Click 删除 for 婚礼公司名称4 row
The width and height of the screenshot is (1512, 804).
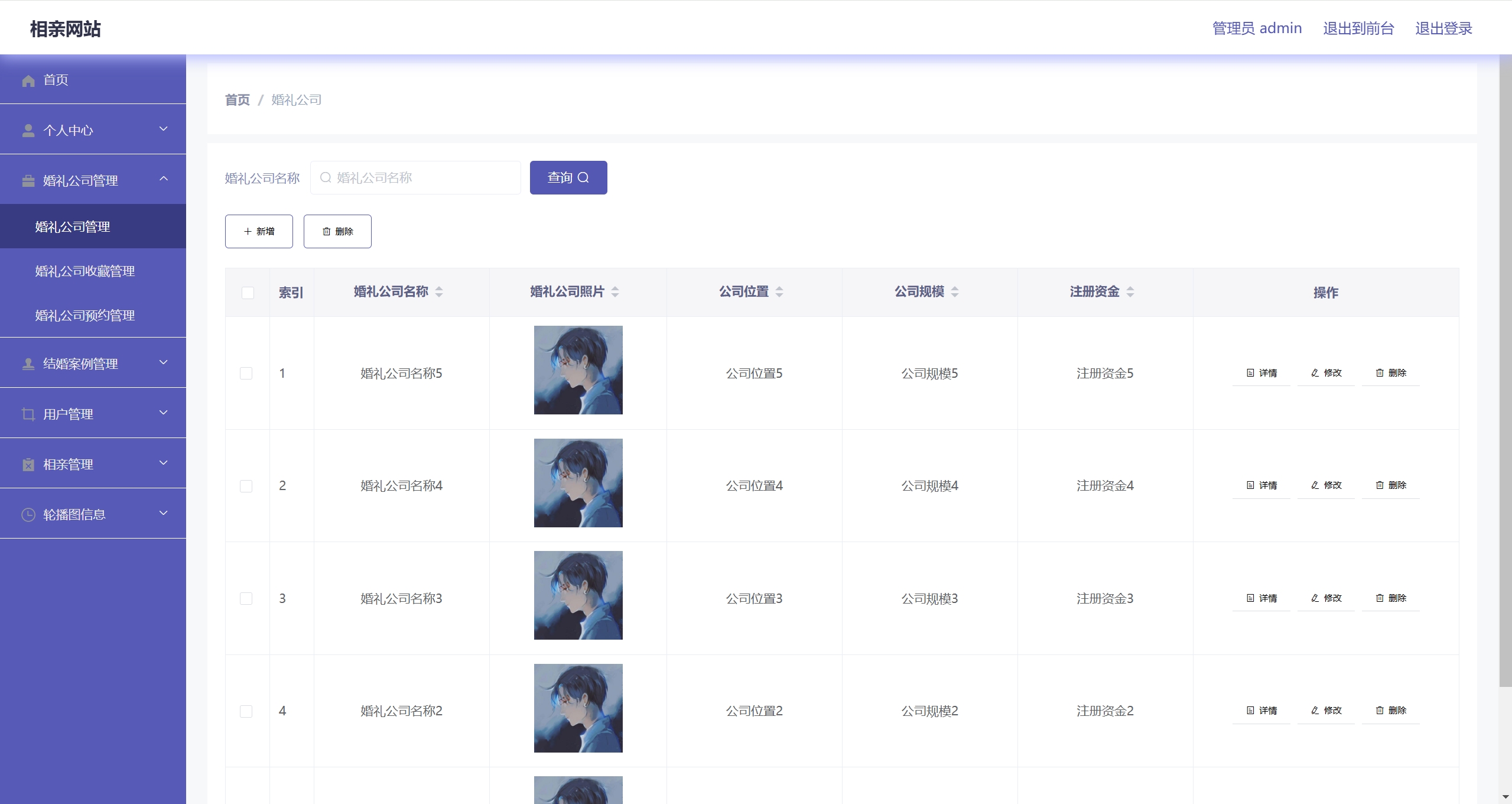[1391, 485]
